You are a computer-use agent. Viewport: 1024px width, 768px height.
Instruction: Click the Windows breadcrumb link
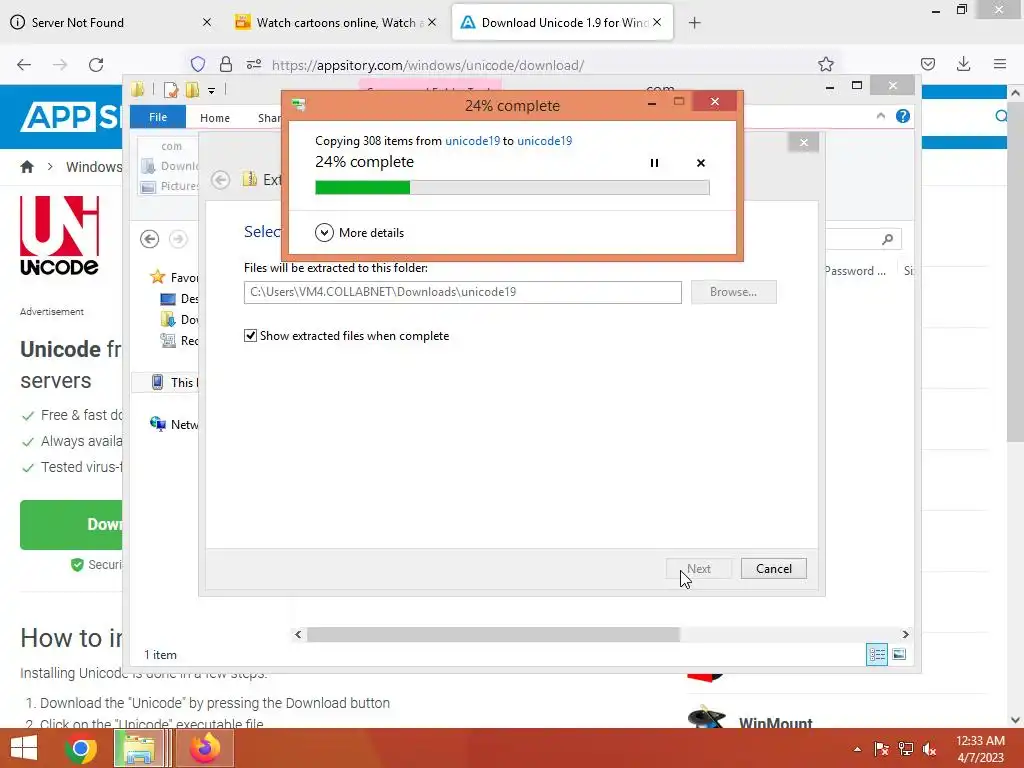(x=94, y=167)
